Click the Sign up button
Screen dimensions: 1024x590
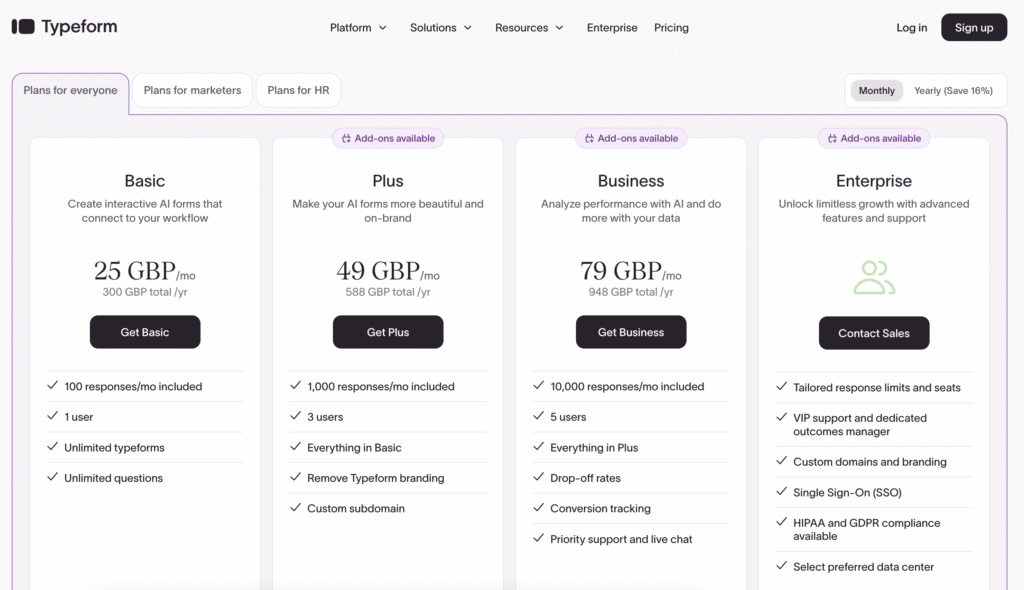coord(974,27)
